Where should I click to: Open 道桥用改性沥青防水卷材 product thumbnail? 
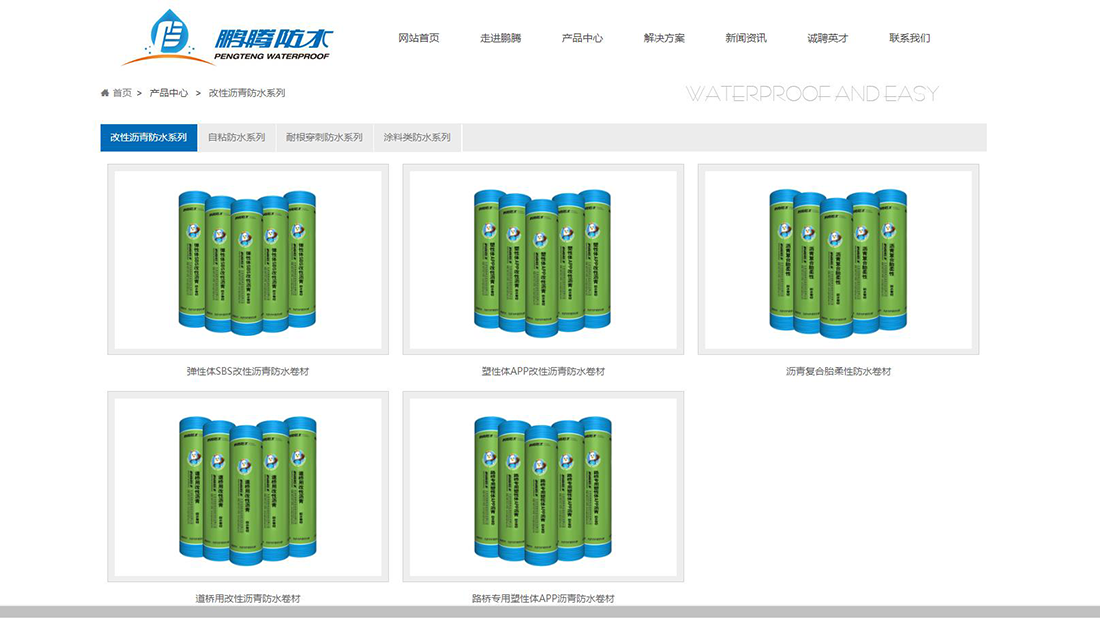[248, 486]
